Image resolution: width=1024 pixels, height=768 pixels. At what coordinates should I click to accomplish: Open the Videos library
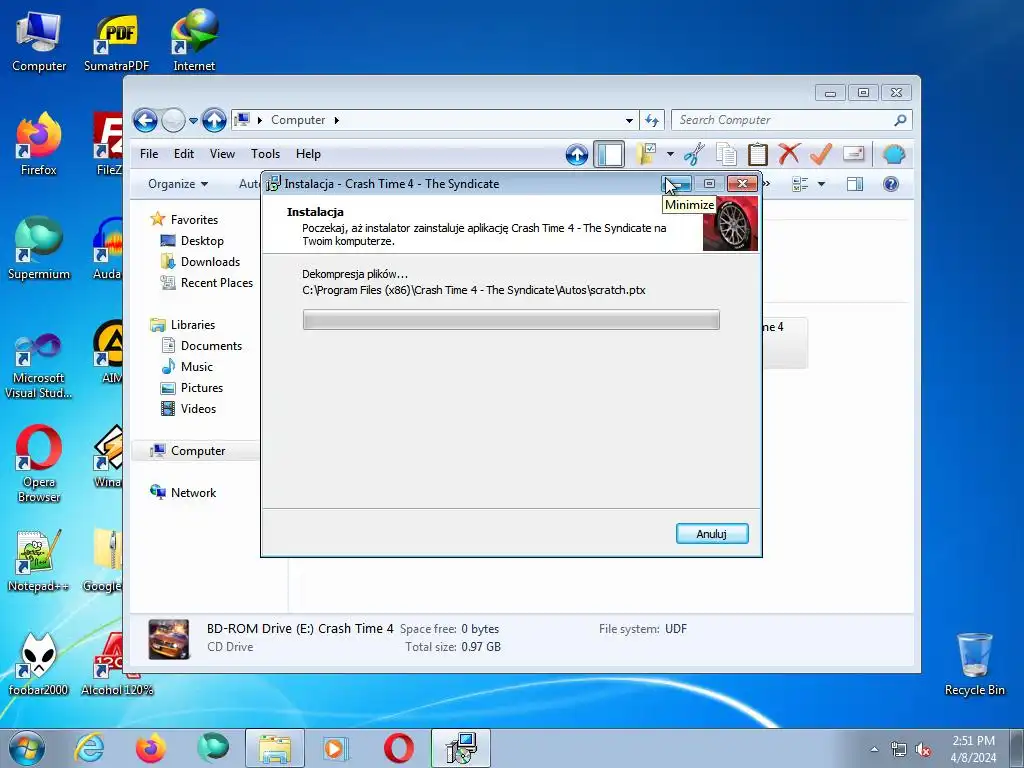[198, 409]
